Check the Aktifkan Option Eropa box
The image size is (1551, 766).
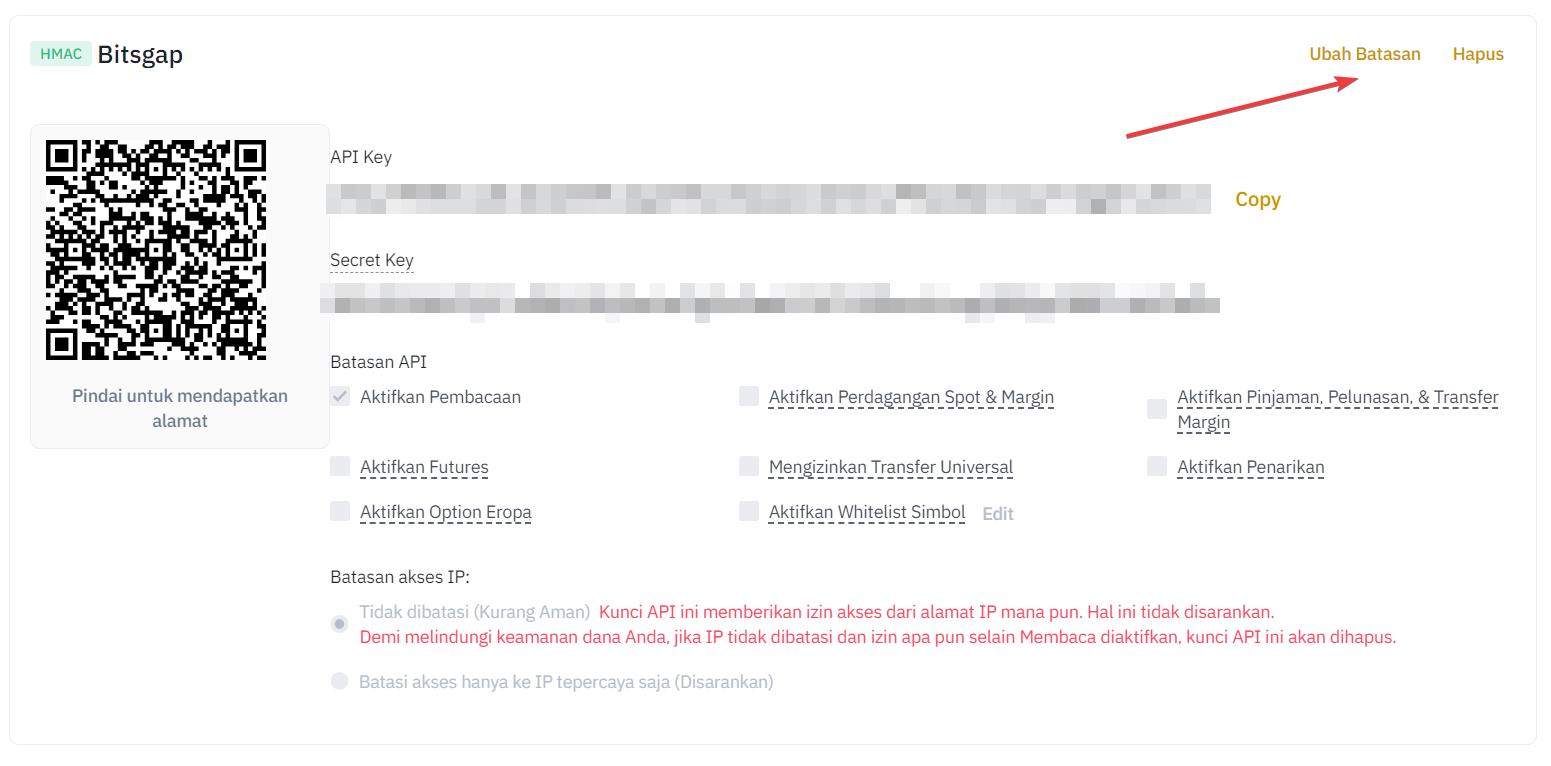pos(340,511)
